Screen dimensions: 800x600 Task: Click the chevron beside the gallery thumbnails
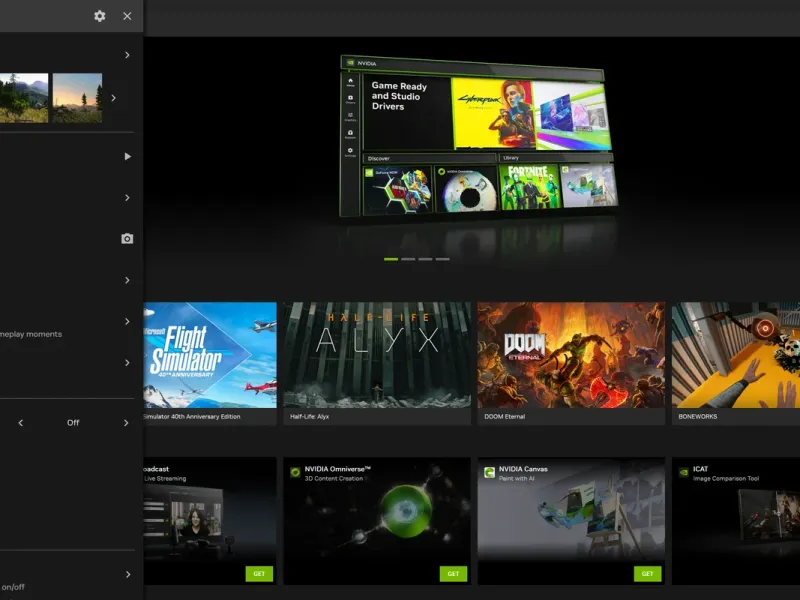pos(113,98)
